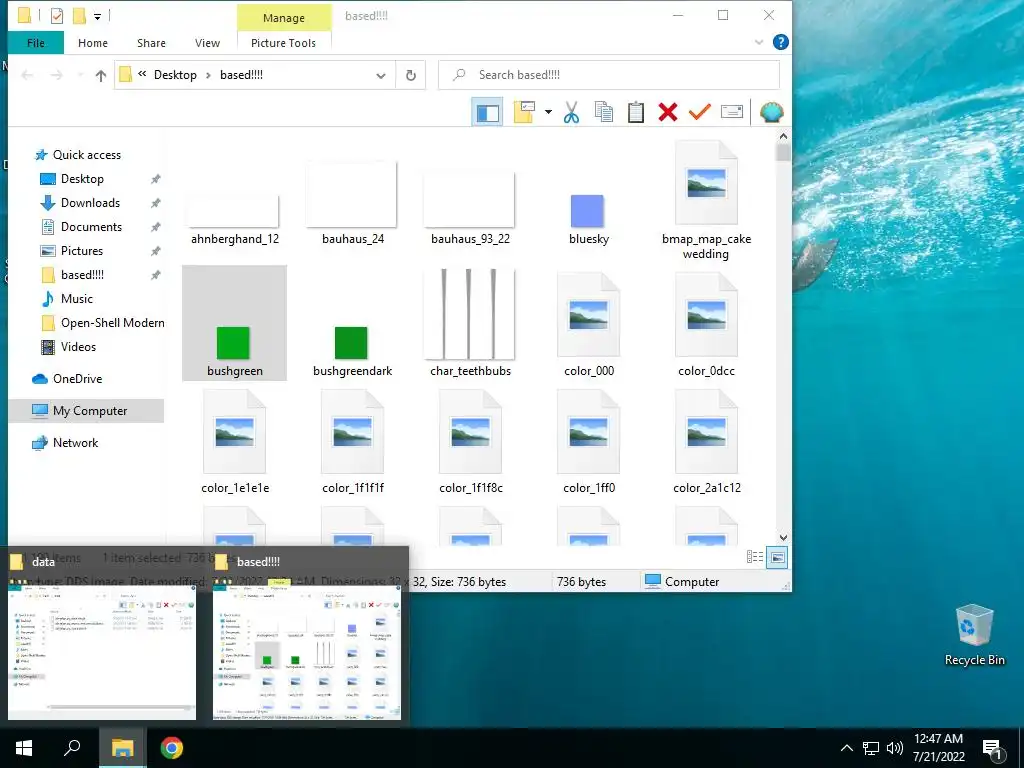Open Explorer help question mark icon
The height and width of the screenshot is (768, 1024).
[780, 42]
